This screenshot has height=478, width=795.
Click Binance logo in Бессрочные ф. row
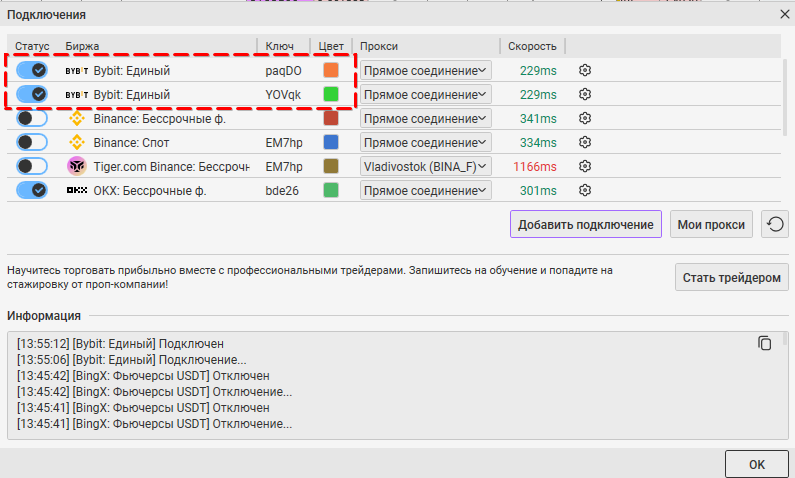(x=77, y=118)
